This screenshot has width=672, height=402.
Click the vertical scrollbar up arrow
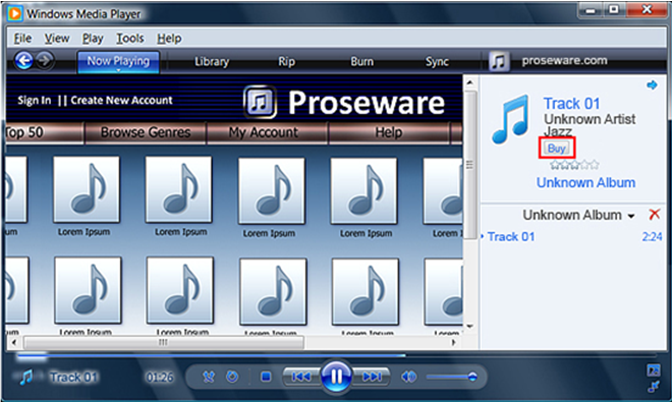pos(470,83)
